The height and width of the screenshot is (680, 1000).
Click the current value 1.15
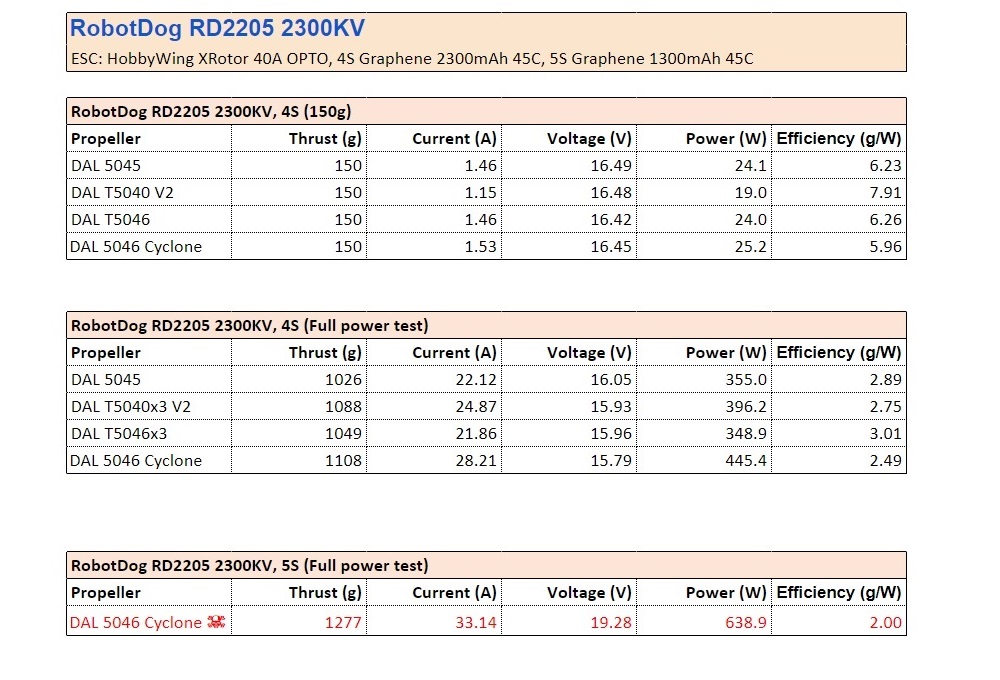coord(479,193)
